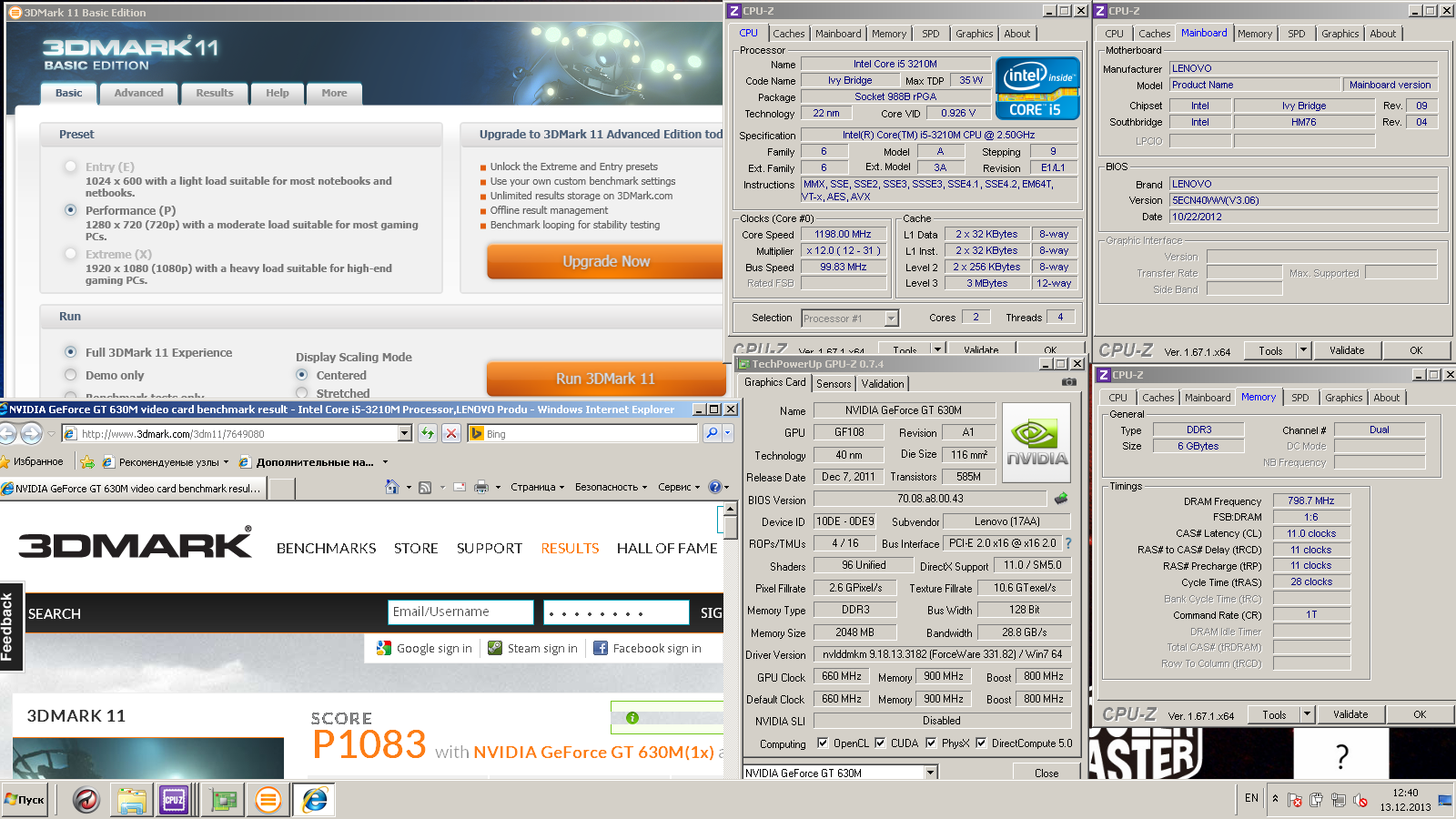Select the Demo only radio
Screen dimensions: 1456x819
point(70,375)
